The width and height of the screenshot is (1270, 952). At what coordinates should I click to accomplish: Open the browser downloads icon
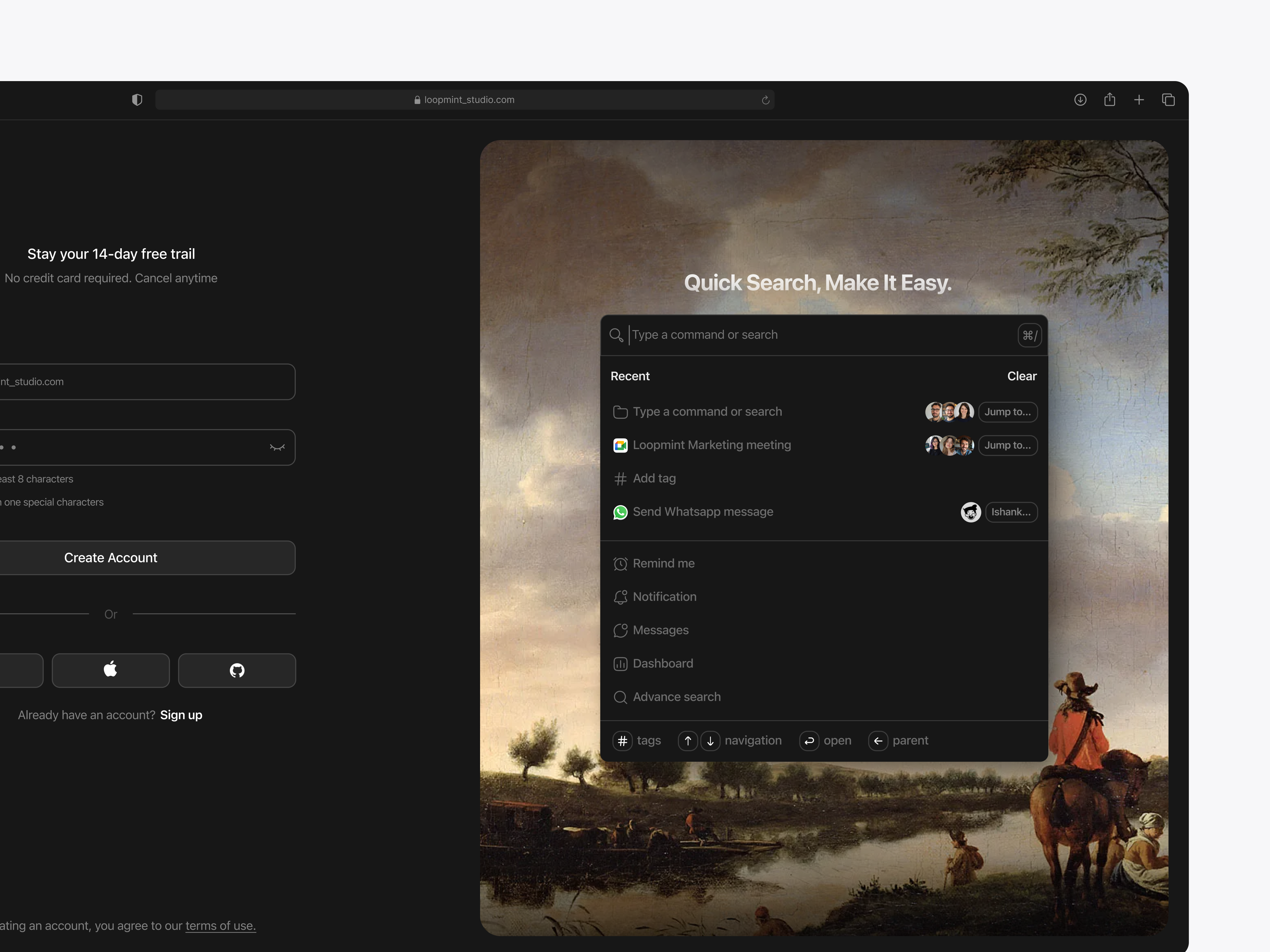1080,100
